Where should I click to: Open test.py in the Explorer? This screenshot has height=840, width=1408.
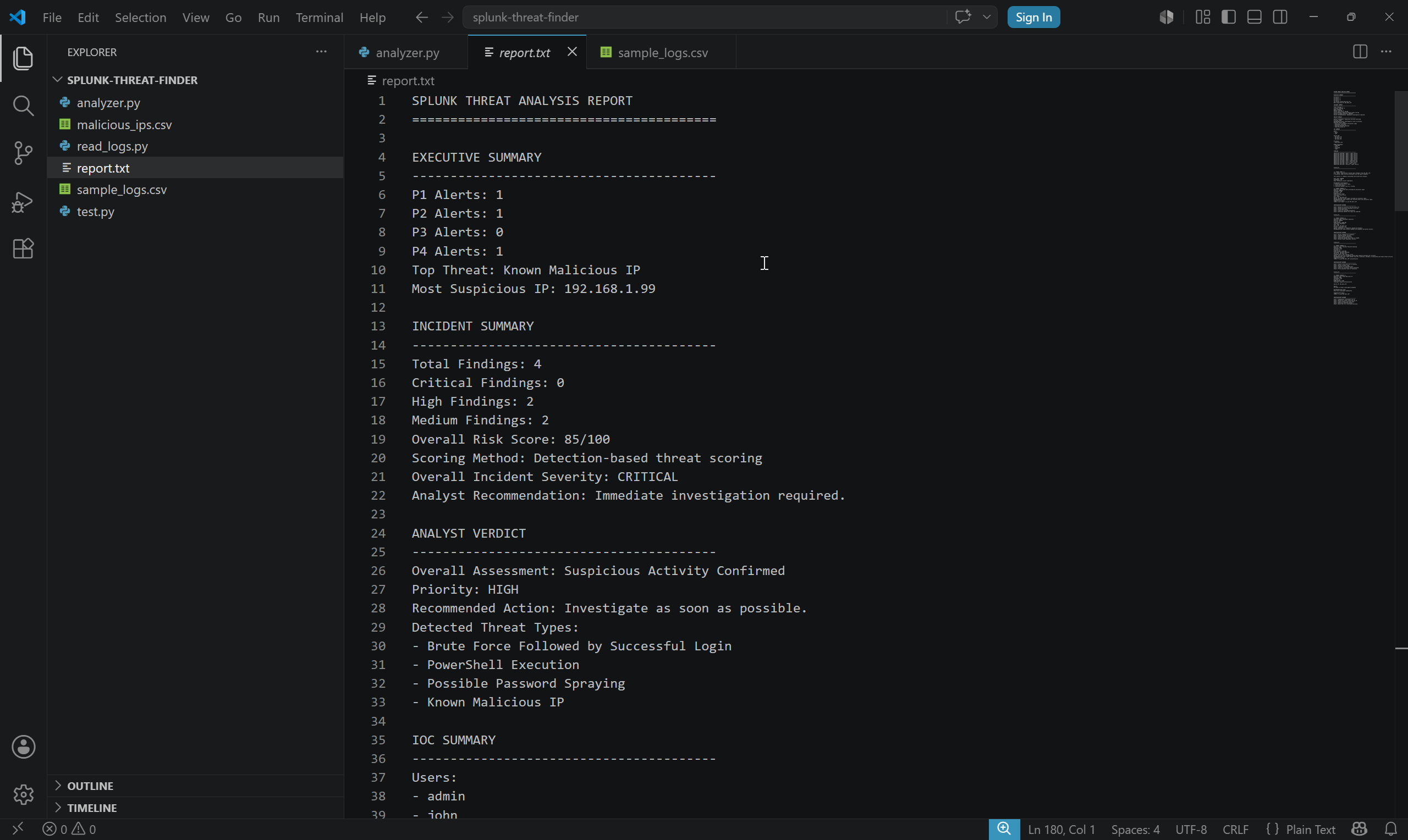point(196,211)
